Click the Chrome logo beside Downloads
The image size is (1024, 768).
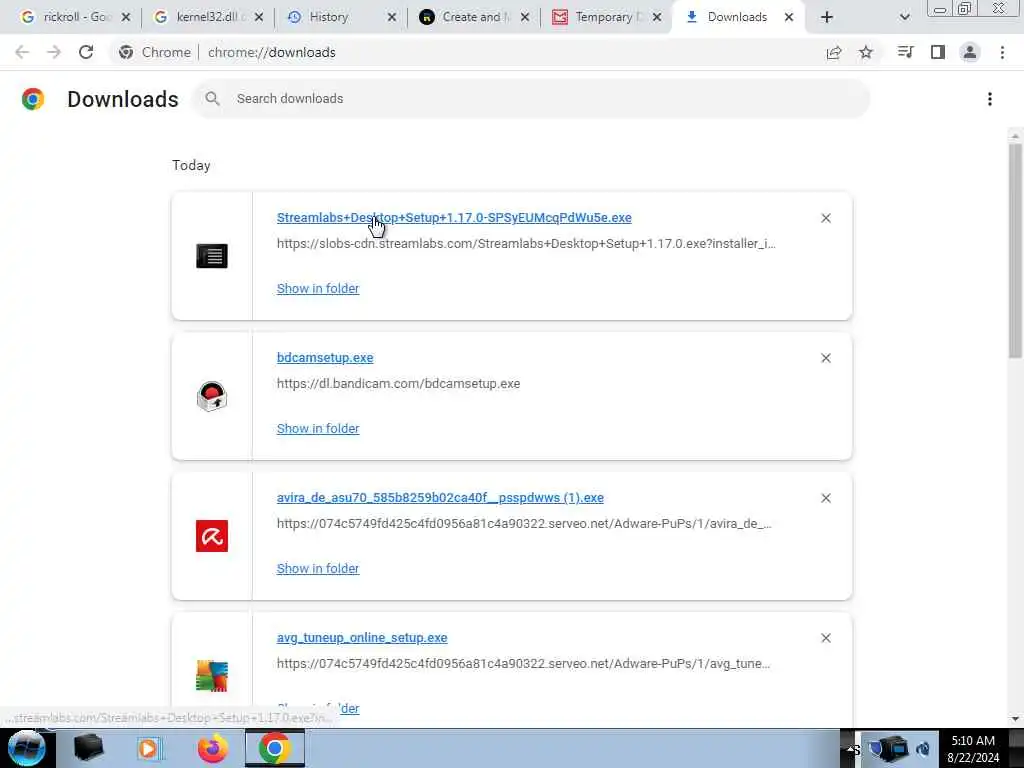pos(33,99)
